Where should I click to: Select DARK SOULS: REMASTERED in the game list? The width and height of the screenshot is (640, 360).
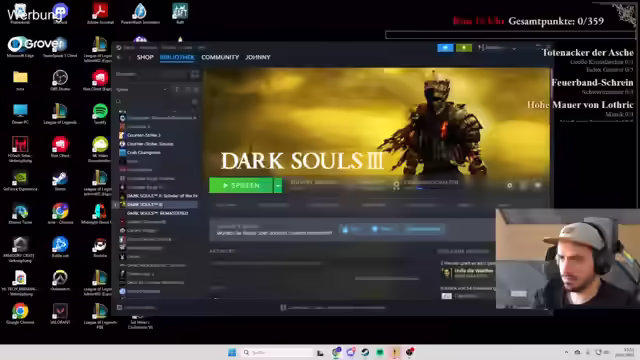click(157, 213)
